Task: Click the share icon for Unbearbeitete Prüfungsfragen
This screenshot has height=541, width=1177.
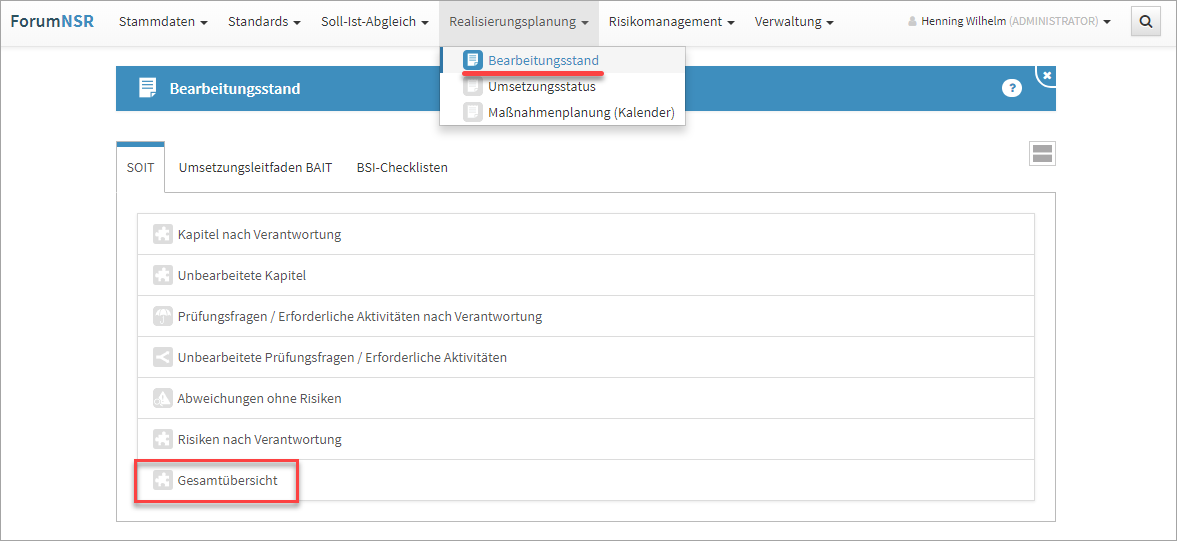Action: tap(162, 357)
